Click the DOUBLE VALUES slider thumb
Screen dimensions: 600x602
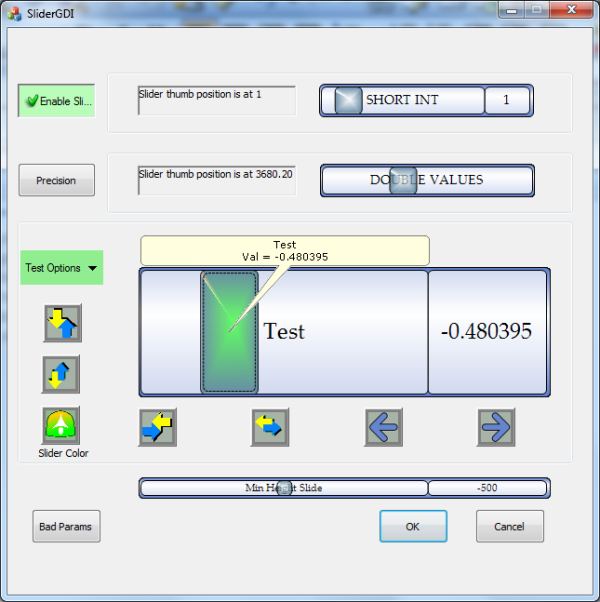(403, 180)
